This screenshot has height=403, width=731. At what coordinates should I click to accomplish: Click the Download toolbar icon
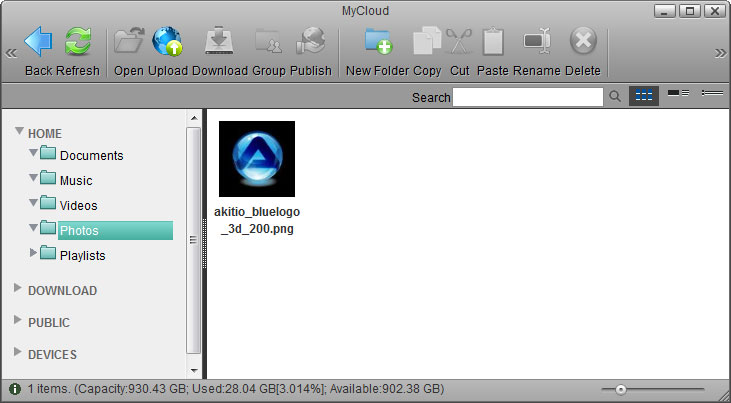[x=219, y=42]
